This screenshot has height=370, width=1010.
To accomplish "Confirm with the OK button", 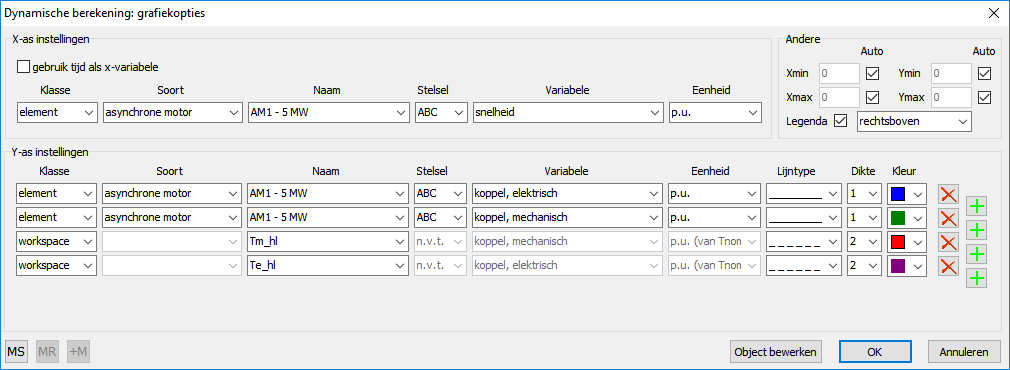I will tap(874, 352).
